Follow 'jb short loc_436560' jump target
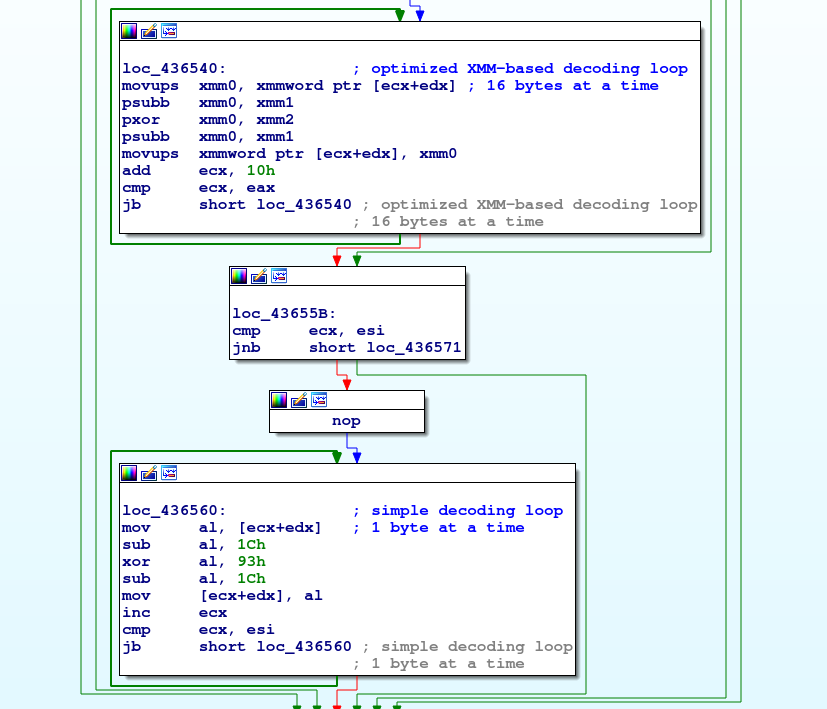 point(304,647)
